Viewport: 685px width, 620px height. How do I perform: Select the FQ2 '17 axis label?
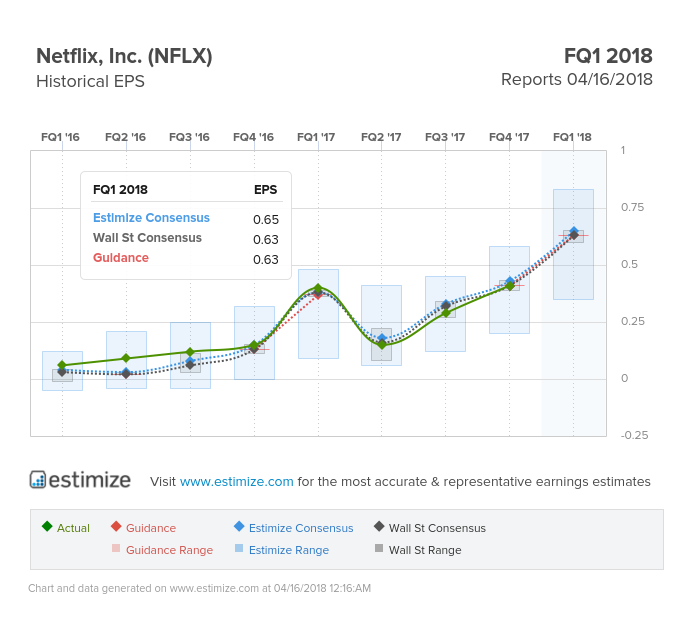pyautogui.click(x=381, y=137)
